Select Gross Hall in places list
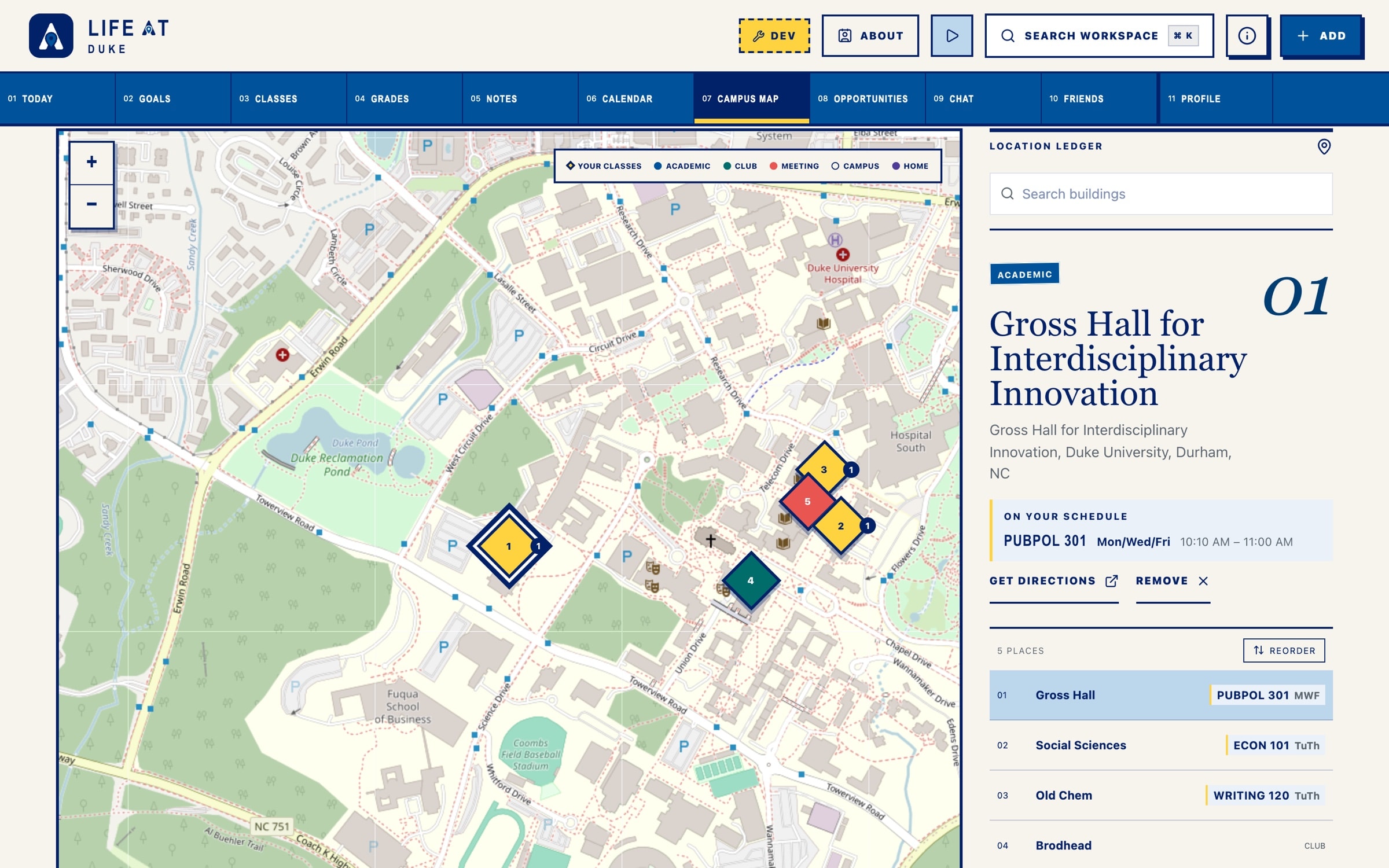Viewport: 1389px width, 868px height. (x=1160, y=695)
